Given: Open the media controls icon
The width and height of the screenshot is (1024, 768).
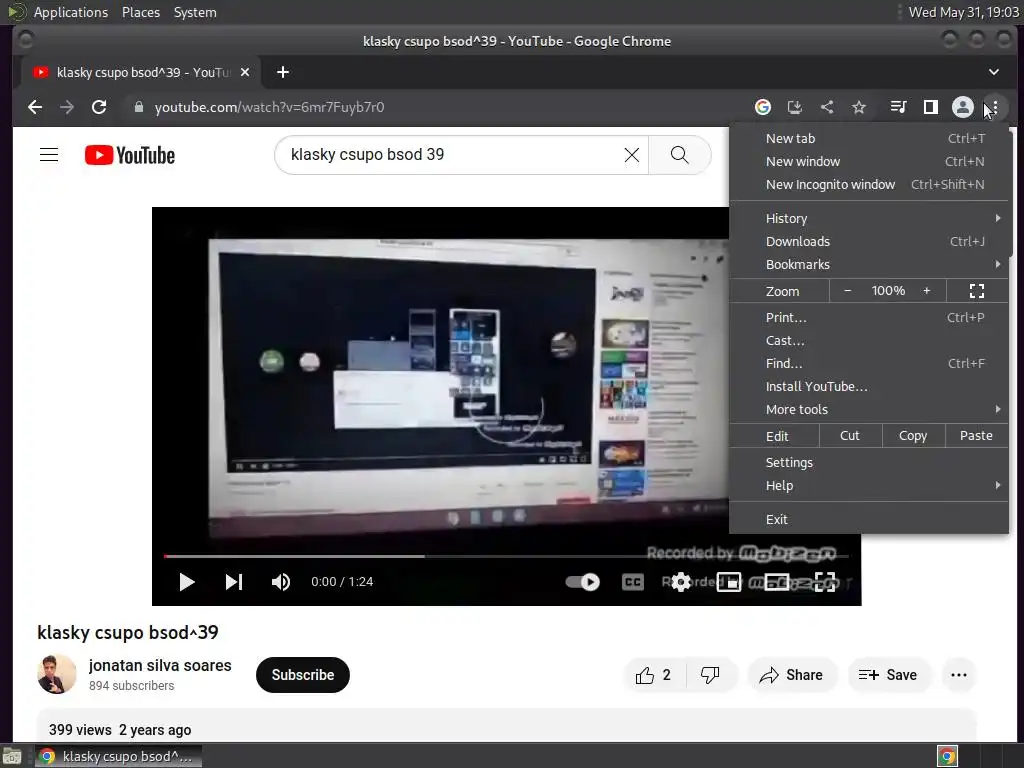Looking at the screenshot, I should point(899,107).
